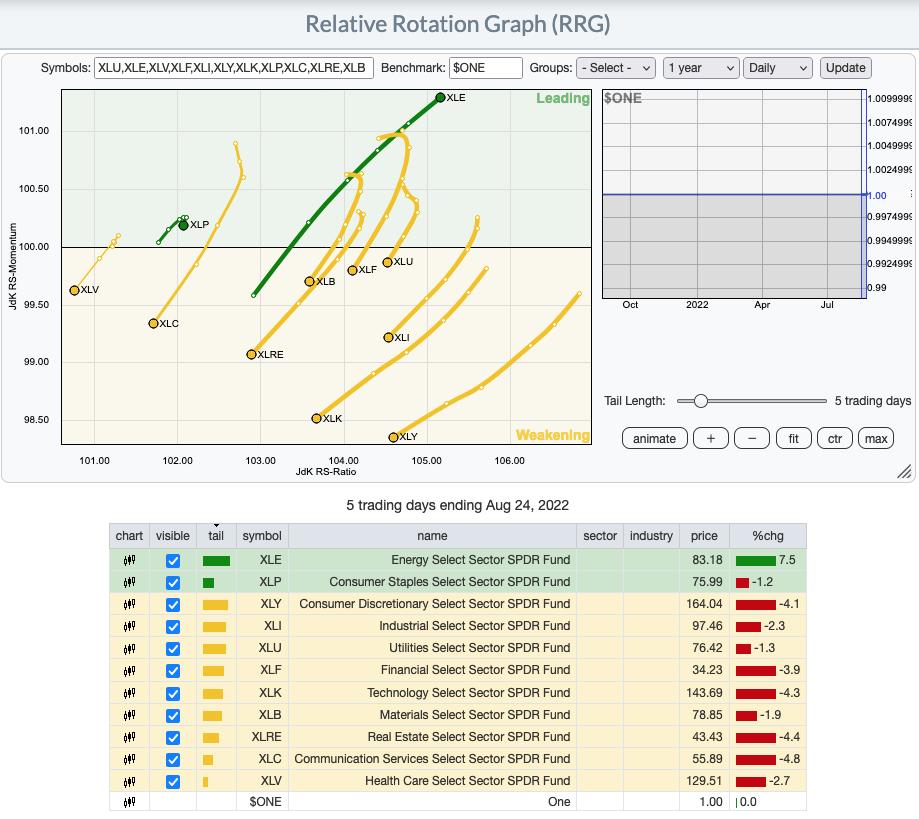Click the XLV marker on the RRG plot

74,290
